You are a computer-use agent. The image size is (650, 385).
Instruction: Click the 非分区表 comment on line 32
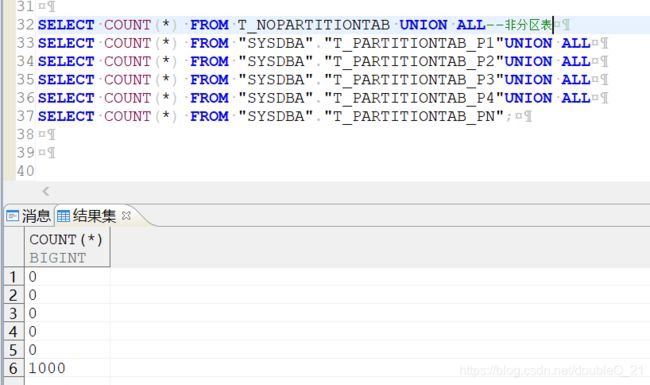pos(529,25)
